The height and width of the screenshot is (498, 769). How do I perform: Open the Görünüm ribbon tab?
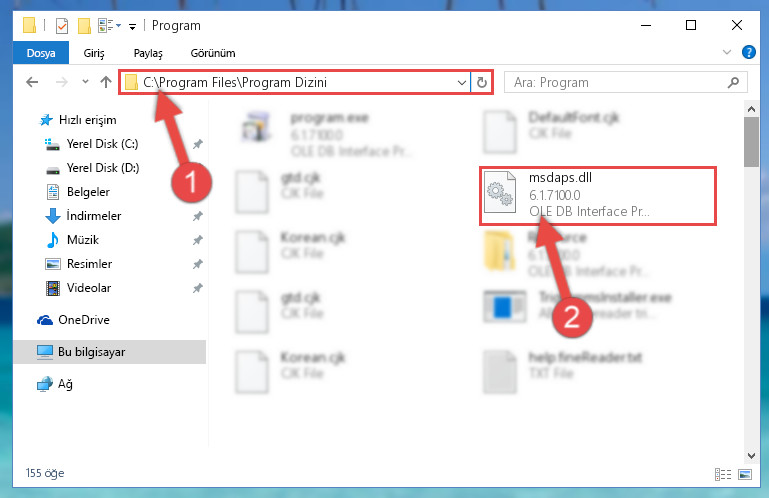[213, 53]
